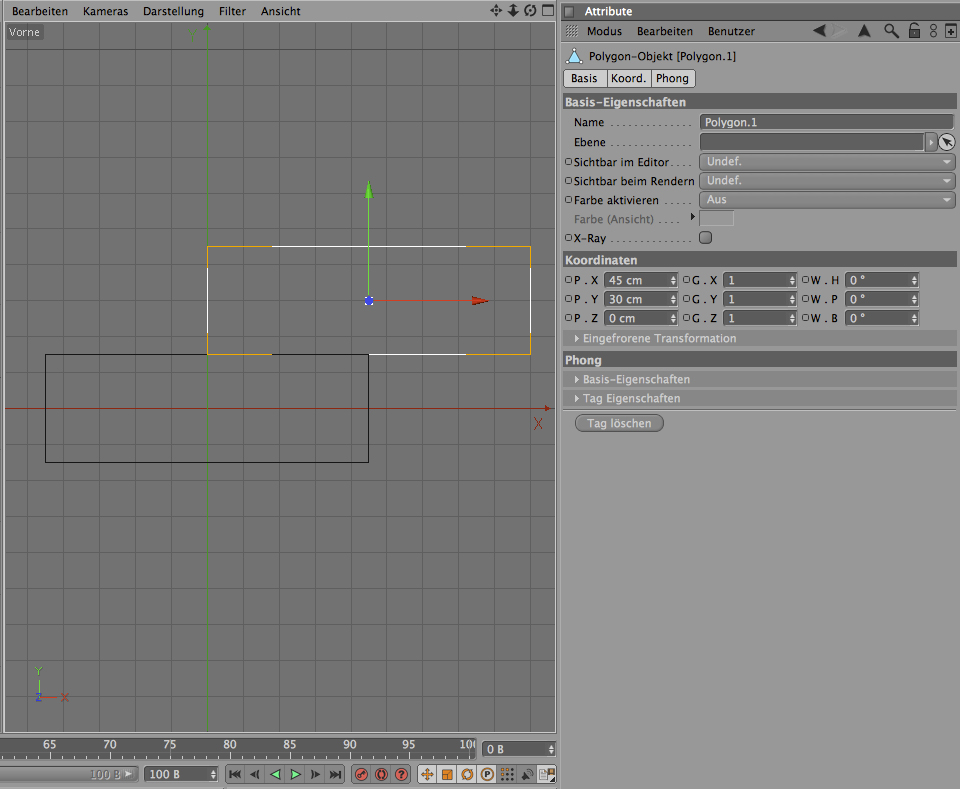
Task: Expand Eingefrorene Transformation section
Action: [659, 338]
